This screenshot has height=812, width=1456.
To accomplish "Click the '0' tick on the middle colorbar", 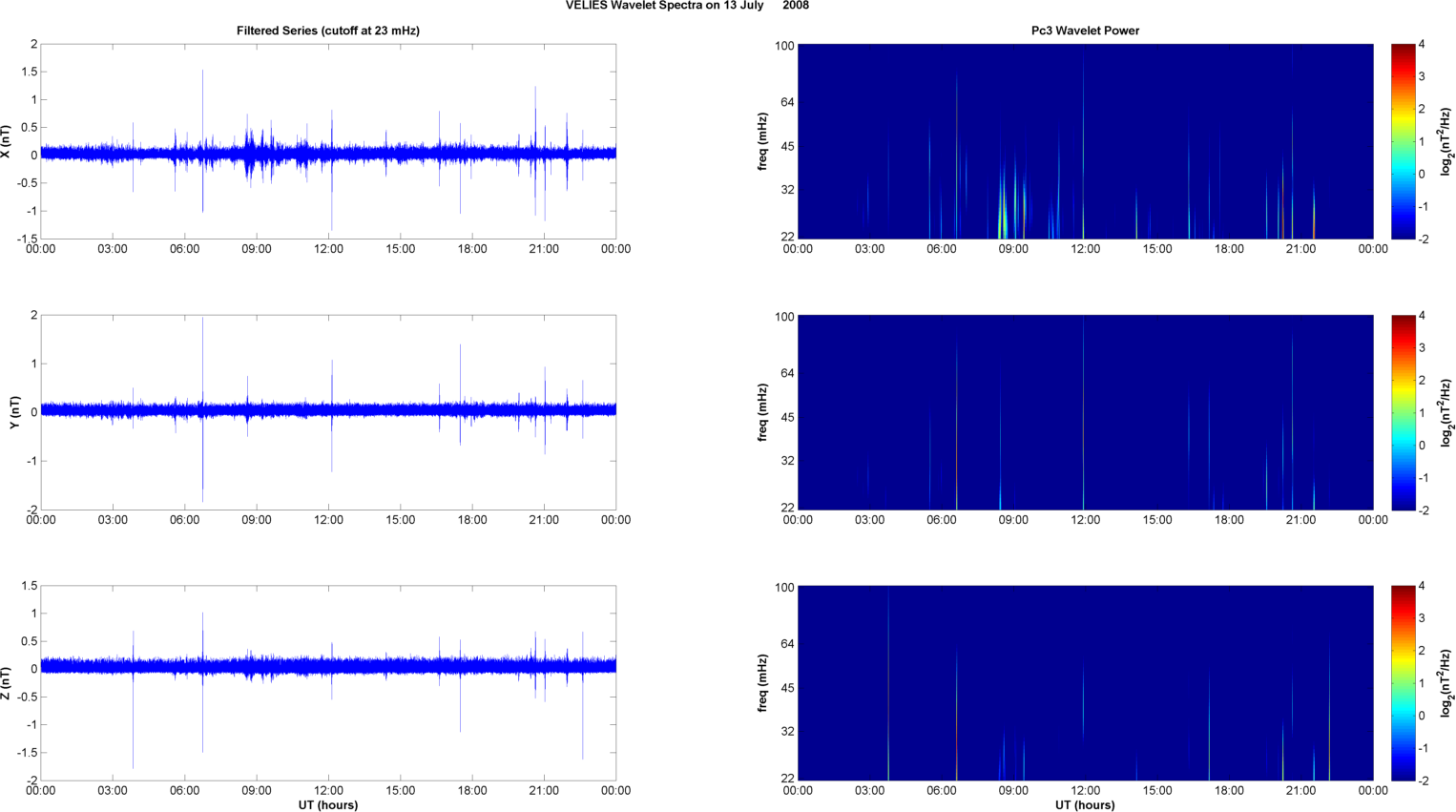I will point(1423,446).
